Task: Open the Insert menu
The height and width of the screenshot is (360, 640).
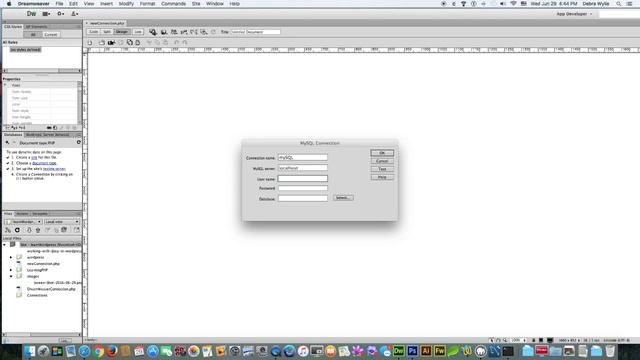Action: pyautogui.click(x=106, y=4)
